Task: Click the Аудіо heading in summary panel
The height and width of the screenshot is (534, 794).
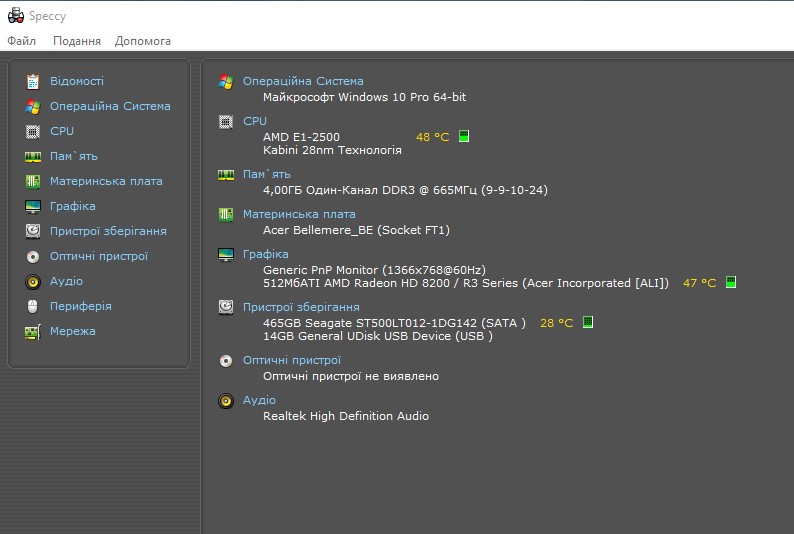Action: tap(259, 400)
